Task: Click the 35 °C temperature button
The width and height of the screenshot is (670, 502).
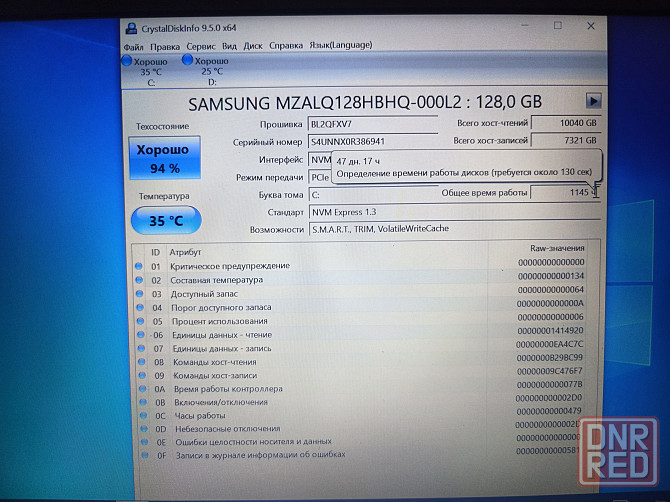Action: [164, 220]
